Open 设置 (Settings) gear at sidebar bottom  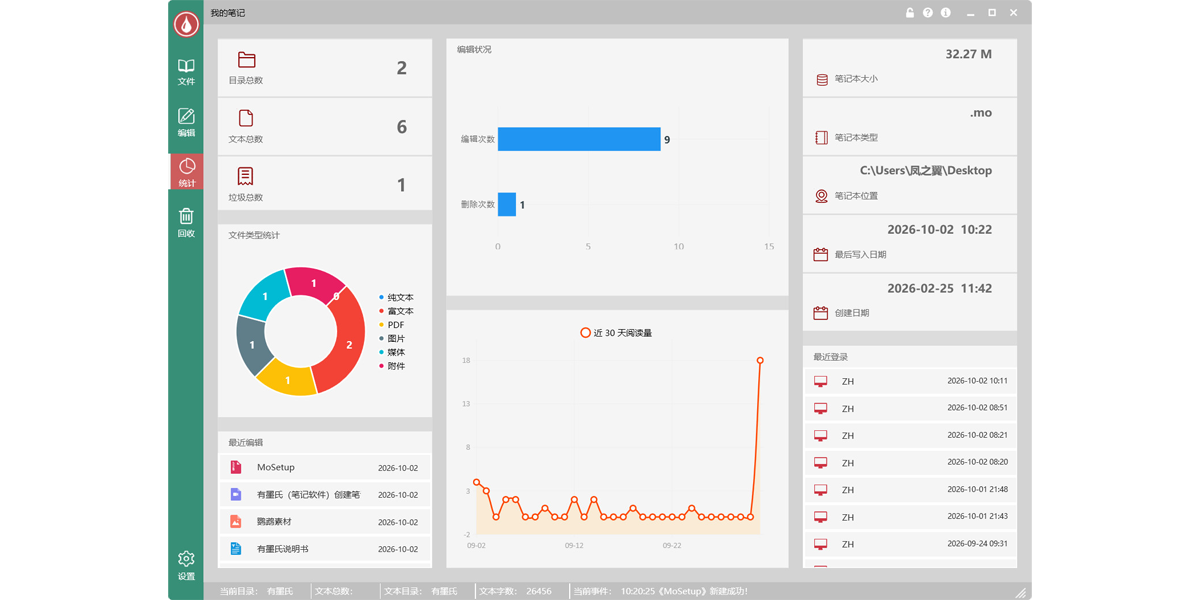coord(186,565)
